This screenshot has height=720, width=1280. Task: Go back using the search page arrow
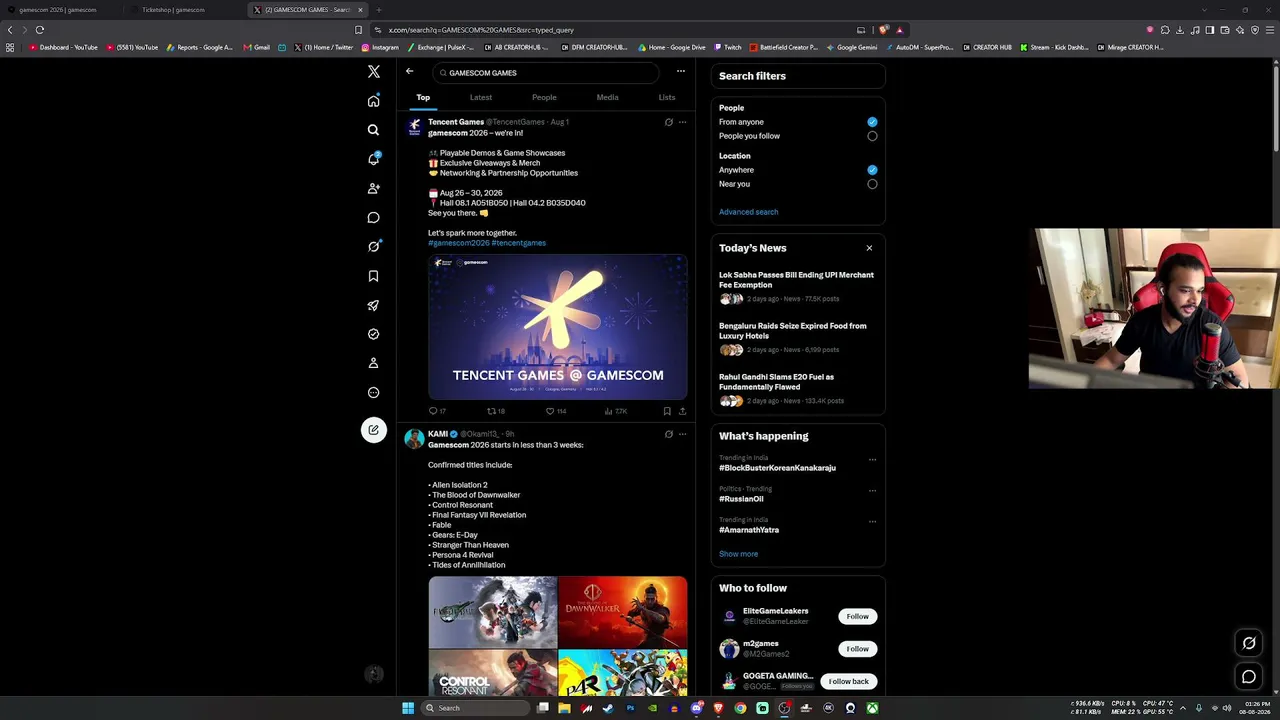[409, 71]
